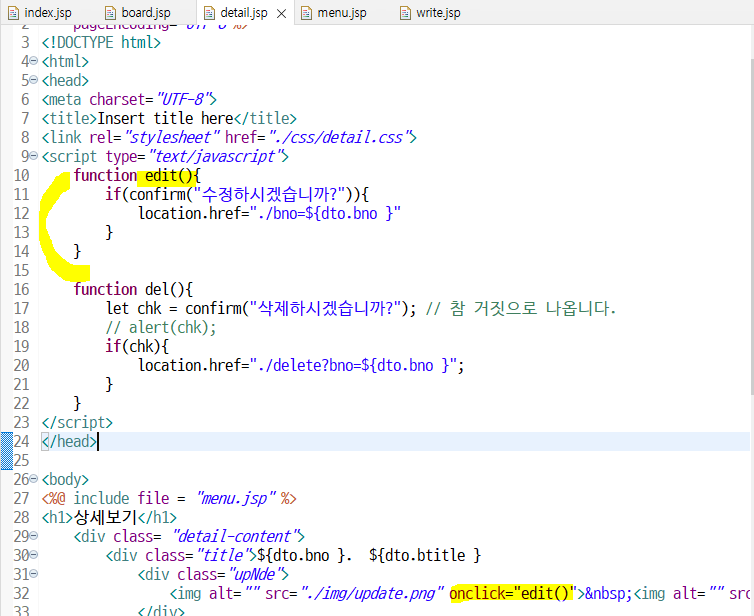Click line number 16 in the gutter
The image size is (754, 616).
point(22,289)
